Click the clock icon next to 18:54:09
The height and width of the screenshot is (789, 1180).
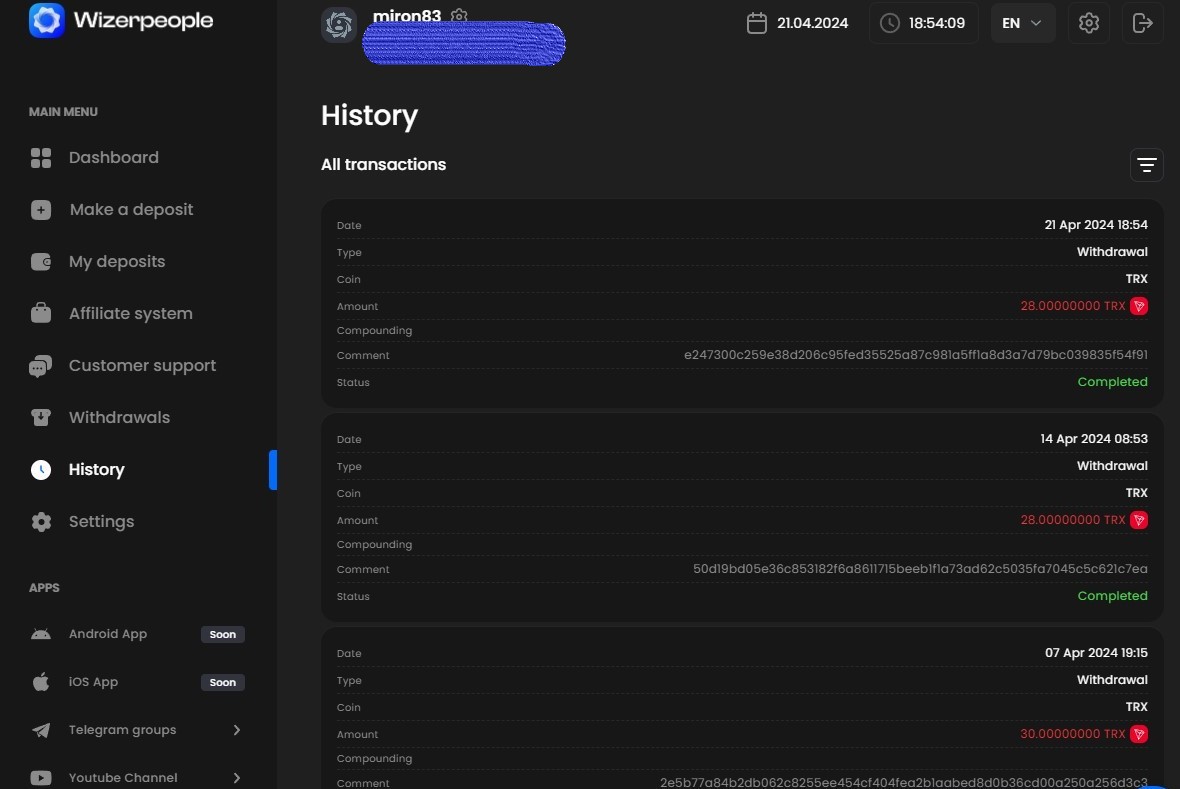(890, 23)
